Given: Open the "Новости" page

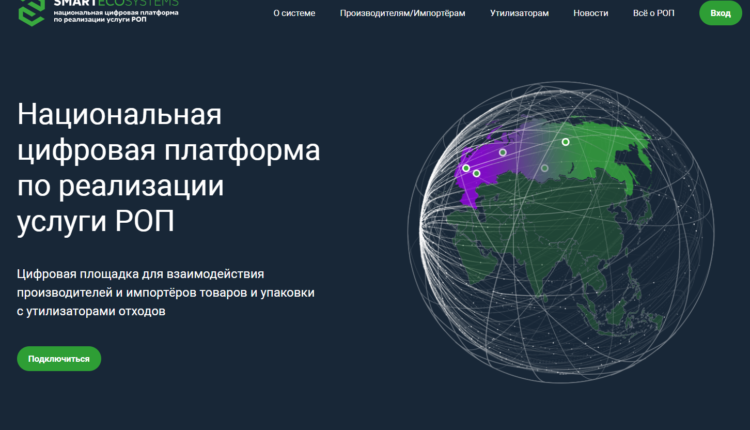Looking at the screenshot, I should (590, 13).
